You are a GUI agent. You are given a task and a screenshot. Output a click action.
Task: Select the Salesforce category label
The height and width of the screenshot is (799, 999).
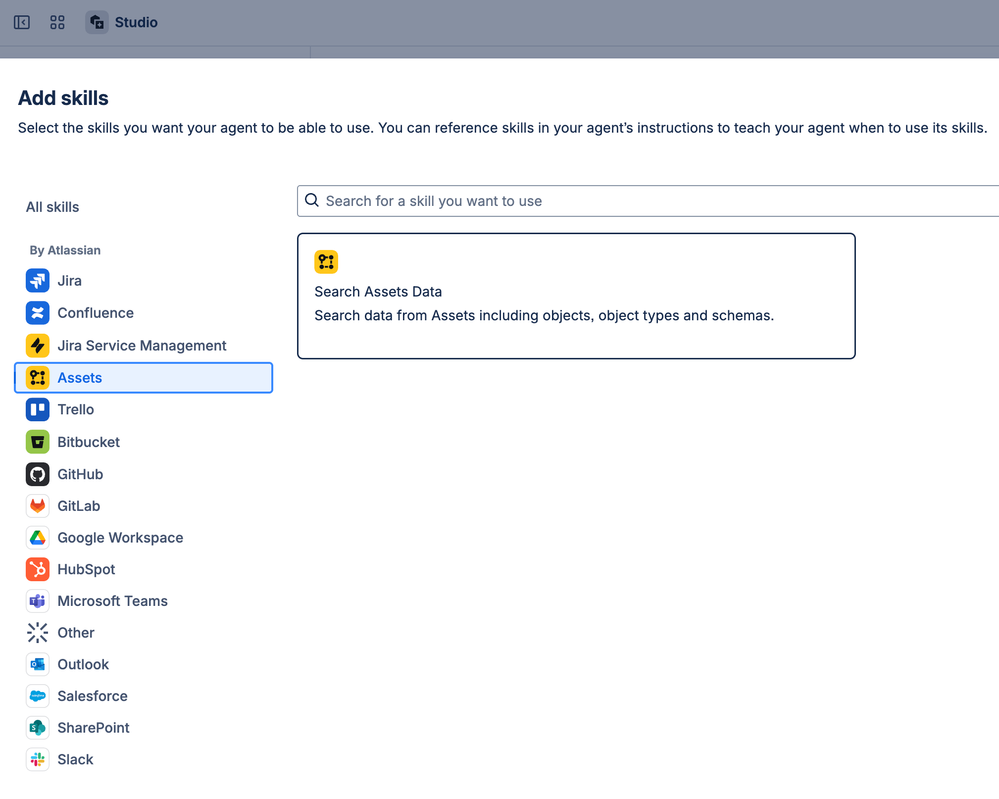(x=92, y=696)
